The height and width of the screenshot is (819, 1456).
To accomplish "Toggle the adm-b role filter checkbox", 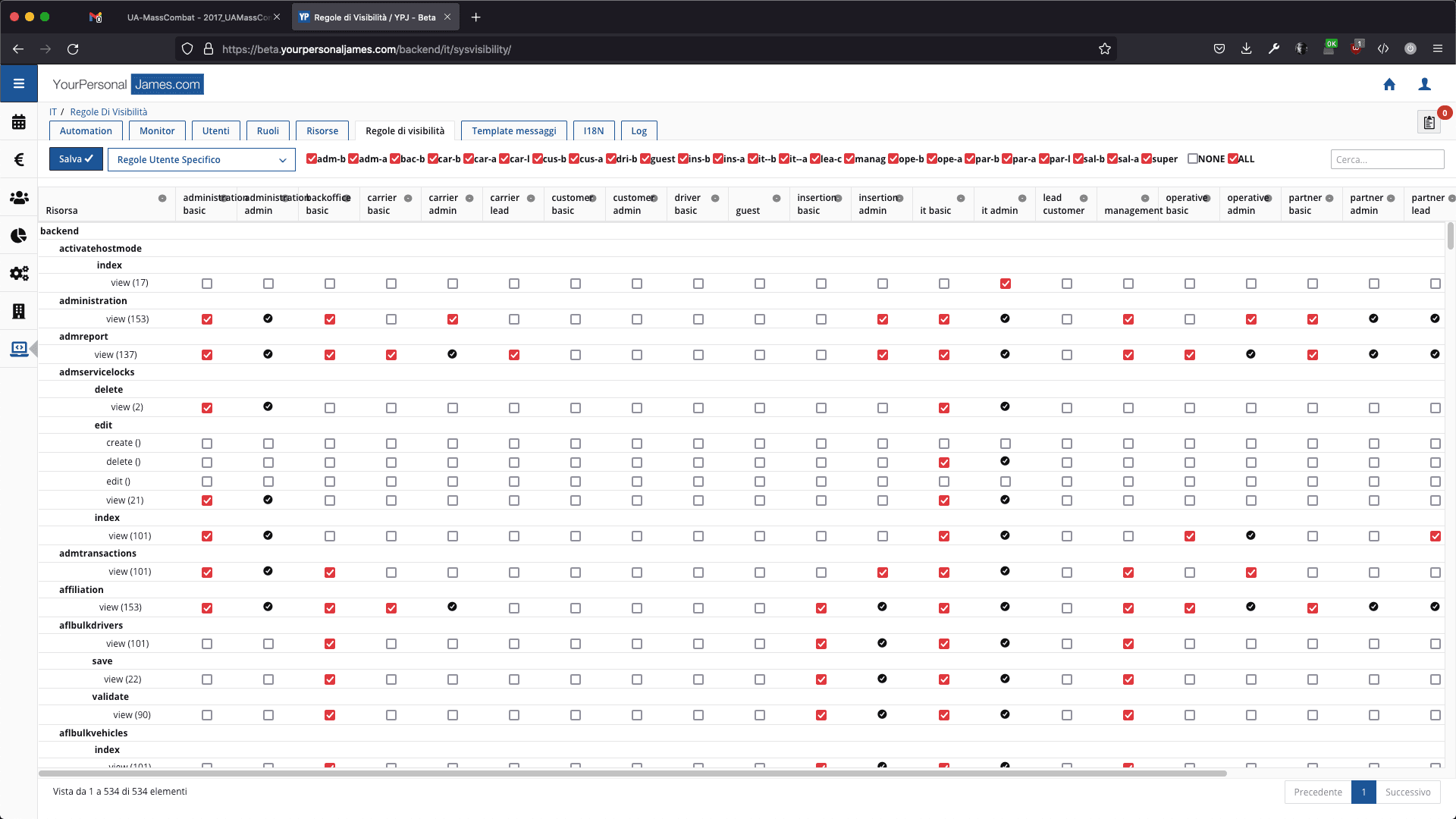I will (x=311, y=159).
